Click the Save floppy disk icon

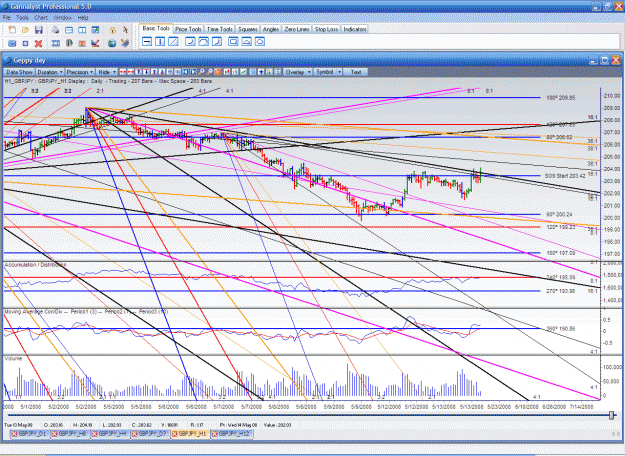[39, 30]
